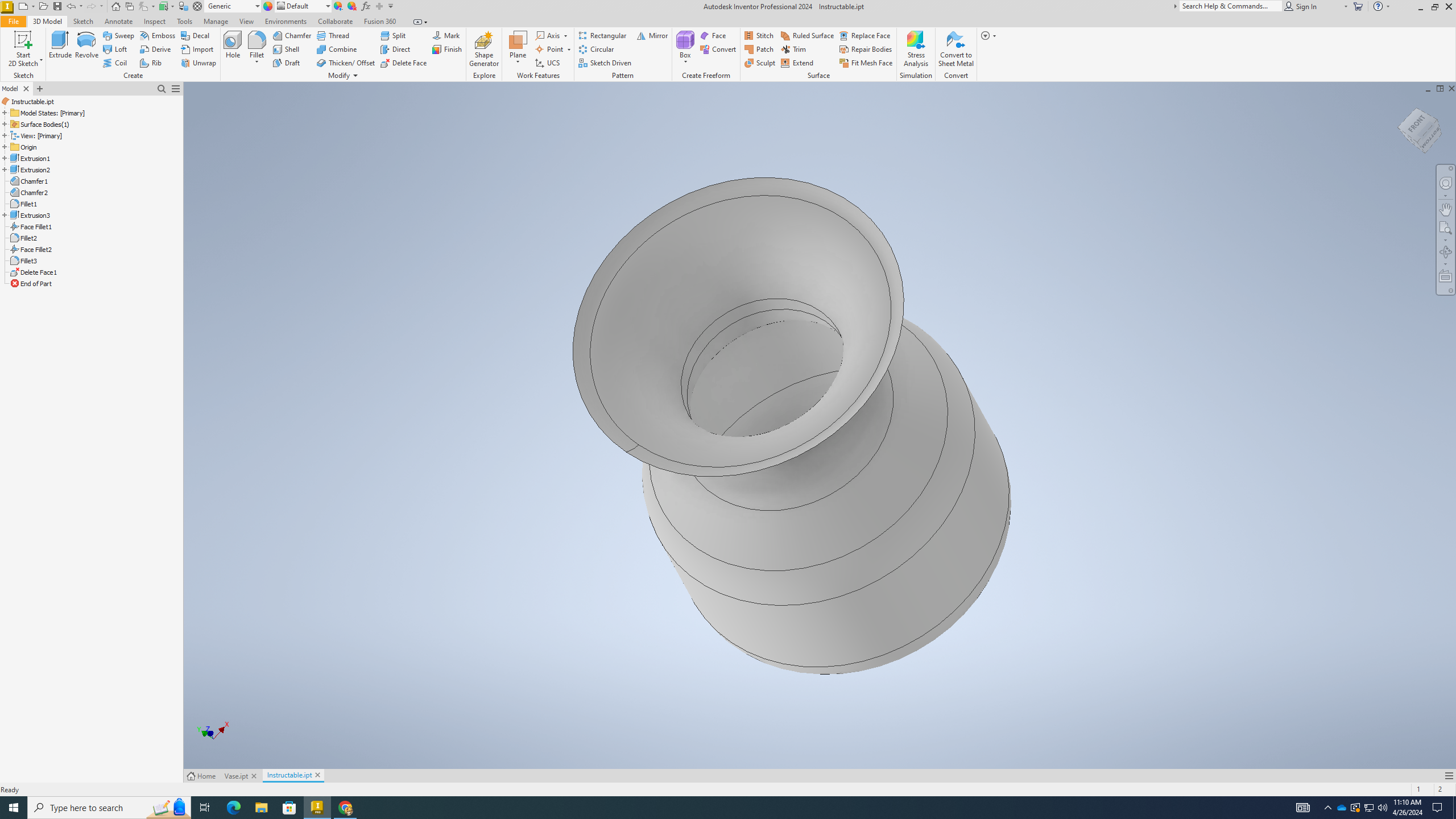Use the Delete Face tool
Screen dimensions: 1456x819
pos(404,63)
